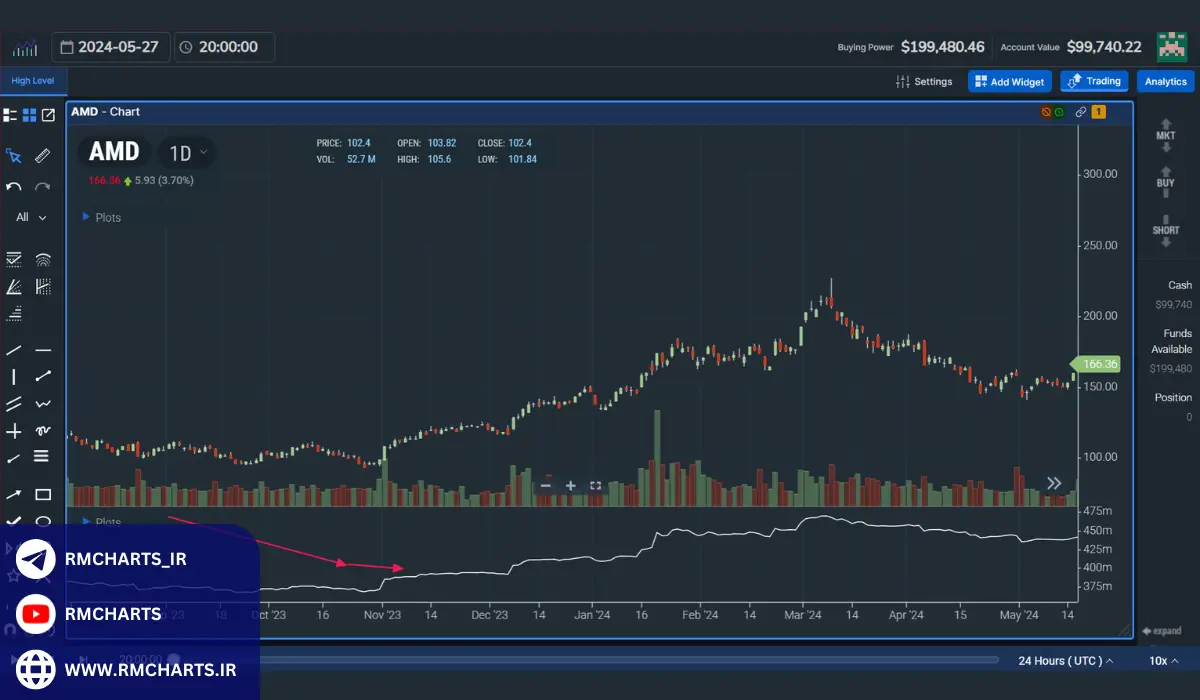The height and width of the screenshot is (700, 1200).
Task: Open the High Level tab
Action: 33,81
